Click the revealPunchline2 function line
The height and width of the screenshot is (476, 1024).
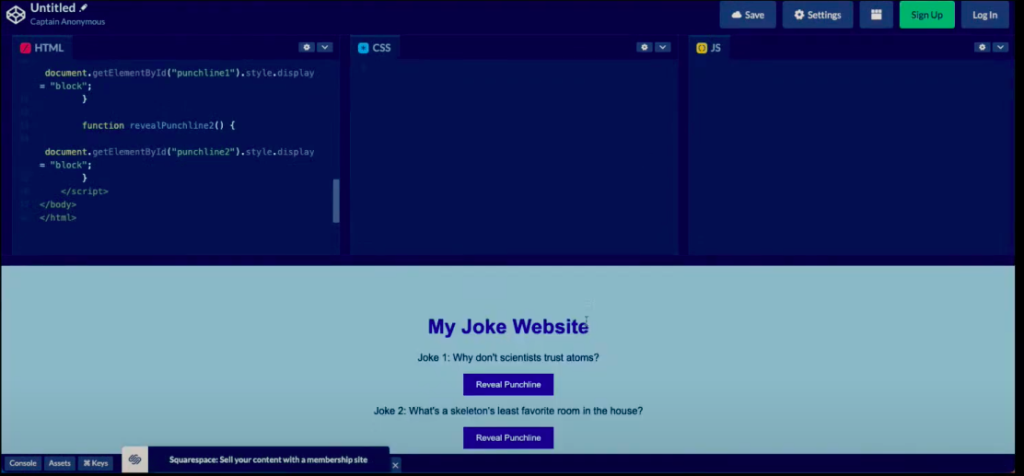[158, 125]
